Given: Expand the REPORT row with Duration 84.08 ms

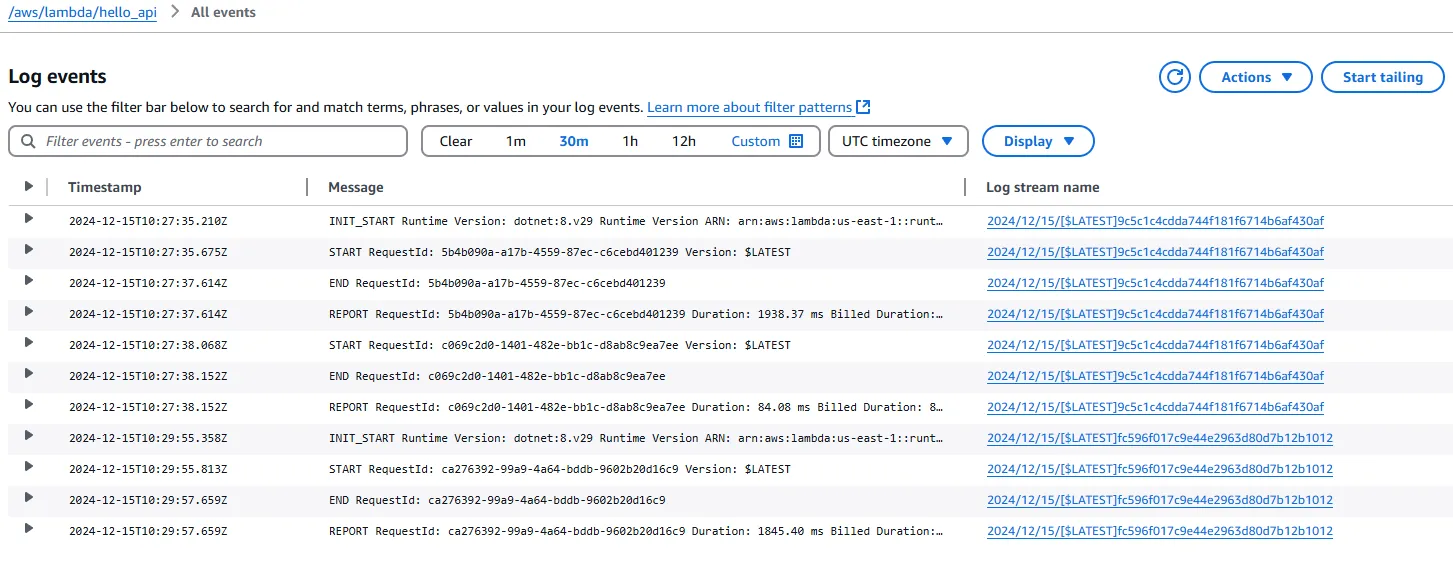Looking at the screenshot, I should (x=29, y=404).
